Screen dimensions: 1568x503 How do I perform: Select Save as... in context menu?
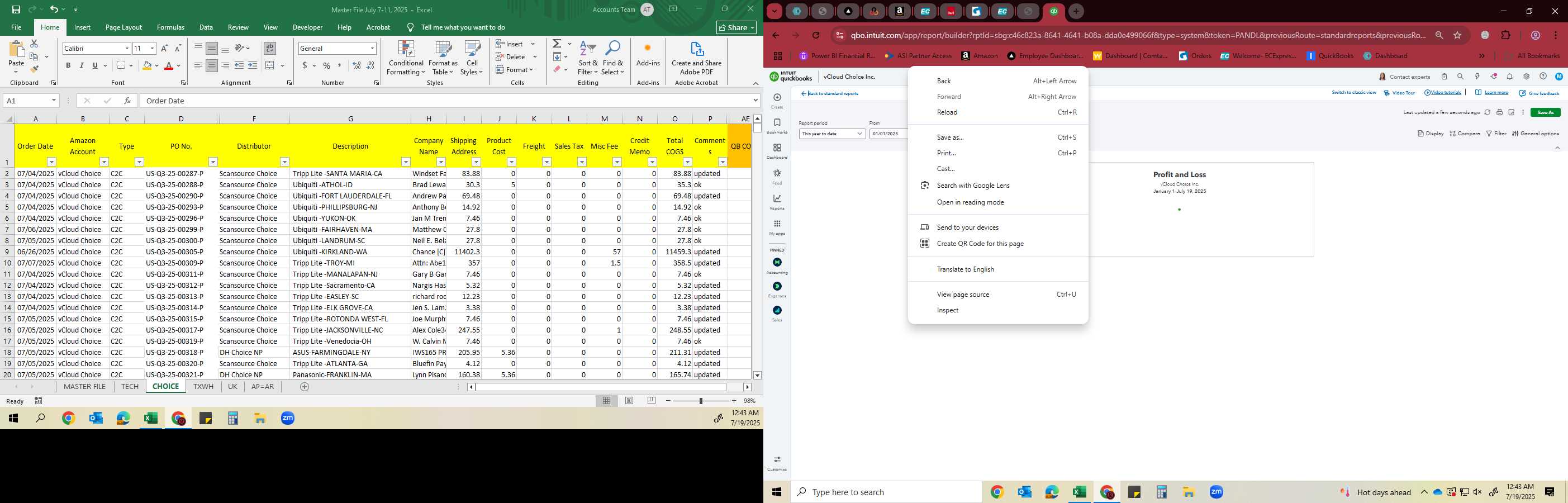pyautogui.click(x=997, y=137)
